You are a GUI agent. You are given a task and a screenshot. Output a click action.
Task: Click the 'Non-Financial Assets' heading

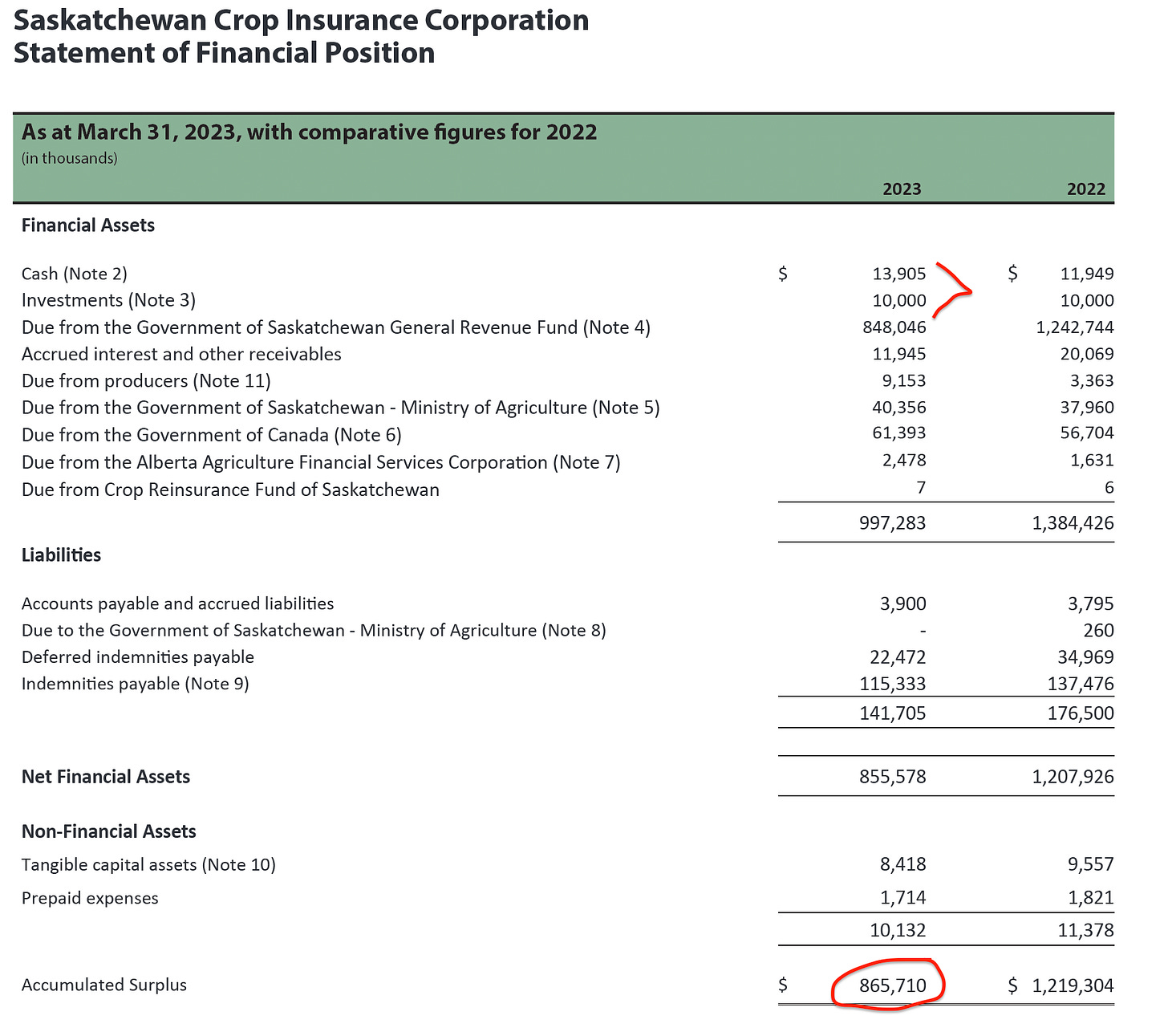109,831
